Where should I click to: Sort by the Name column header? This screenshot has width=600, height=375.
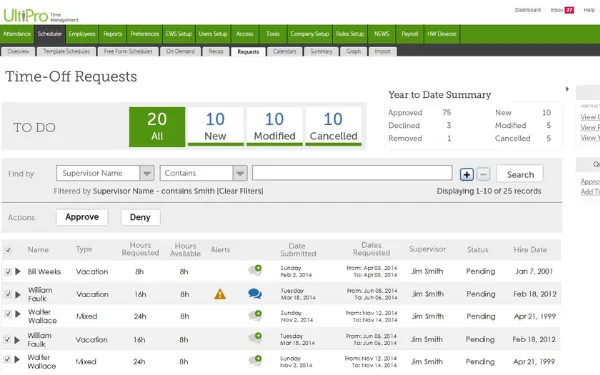point(38,249)
